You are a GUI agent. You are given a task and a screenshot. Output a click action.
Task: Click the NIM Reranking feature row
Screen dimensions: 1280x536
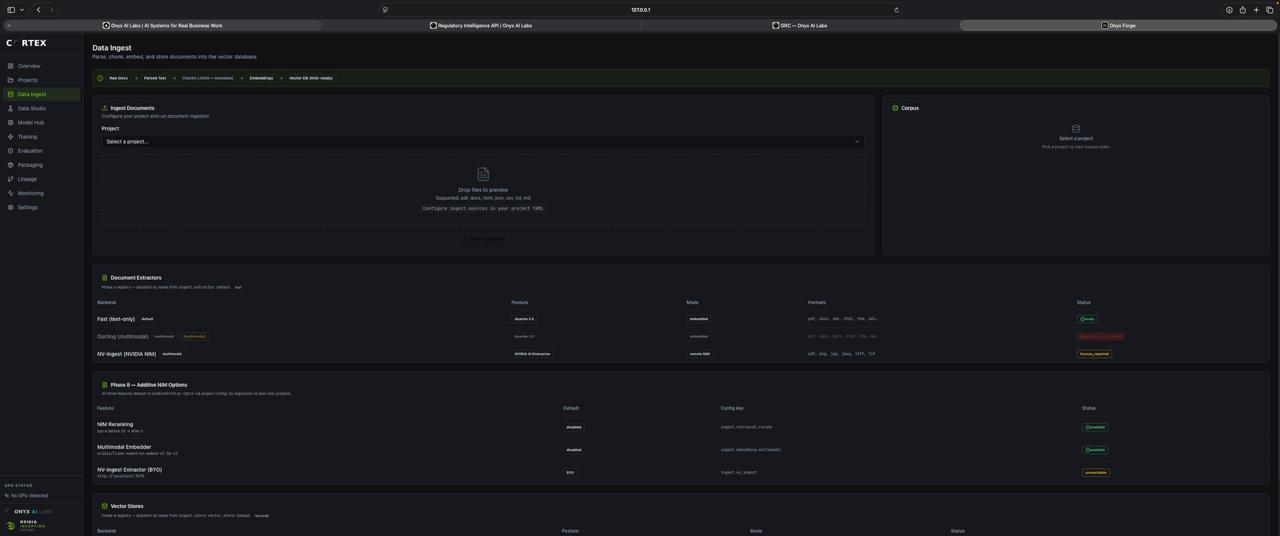[680, 427]
